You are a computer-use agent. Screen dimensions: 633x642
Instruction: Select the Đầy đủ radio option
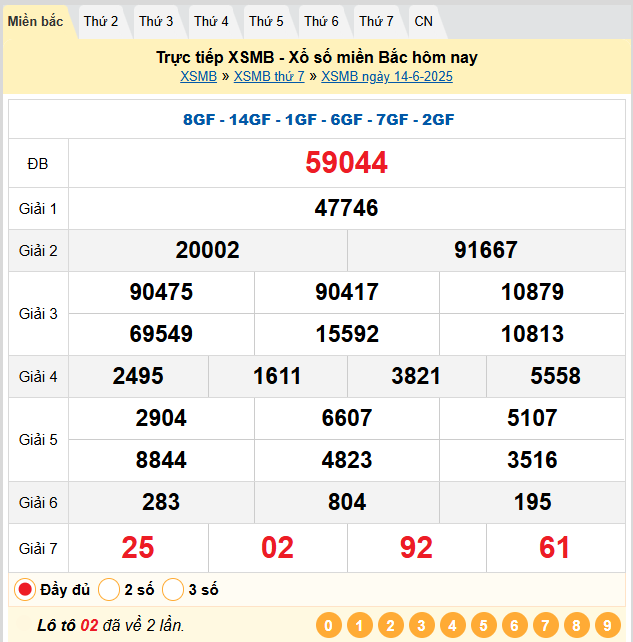[x=25, y=590]
